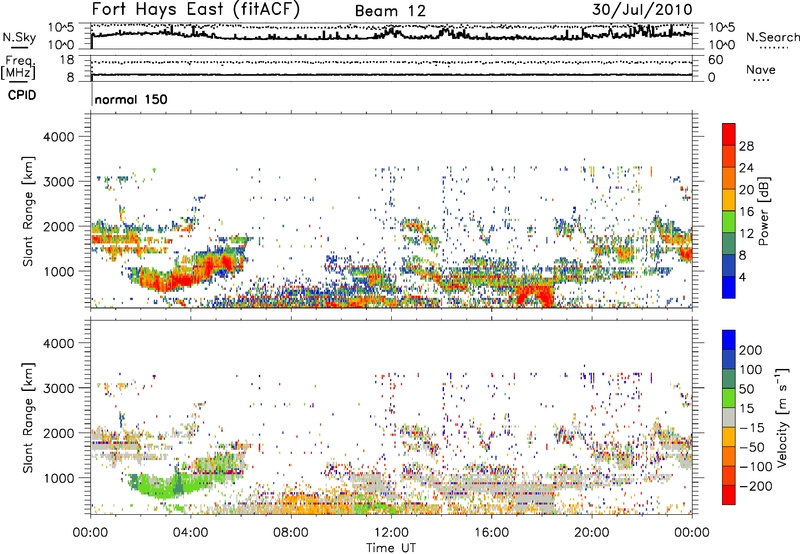This screenshot has width=800, height=554.
Task: Click the "04:00" time tick label
Action: (x=190, y=533)
